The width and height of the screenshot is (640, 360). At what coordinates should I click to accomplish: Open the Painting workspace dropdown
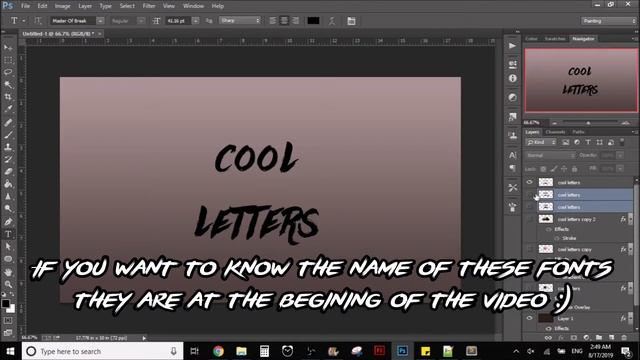[608, 21]
